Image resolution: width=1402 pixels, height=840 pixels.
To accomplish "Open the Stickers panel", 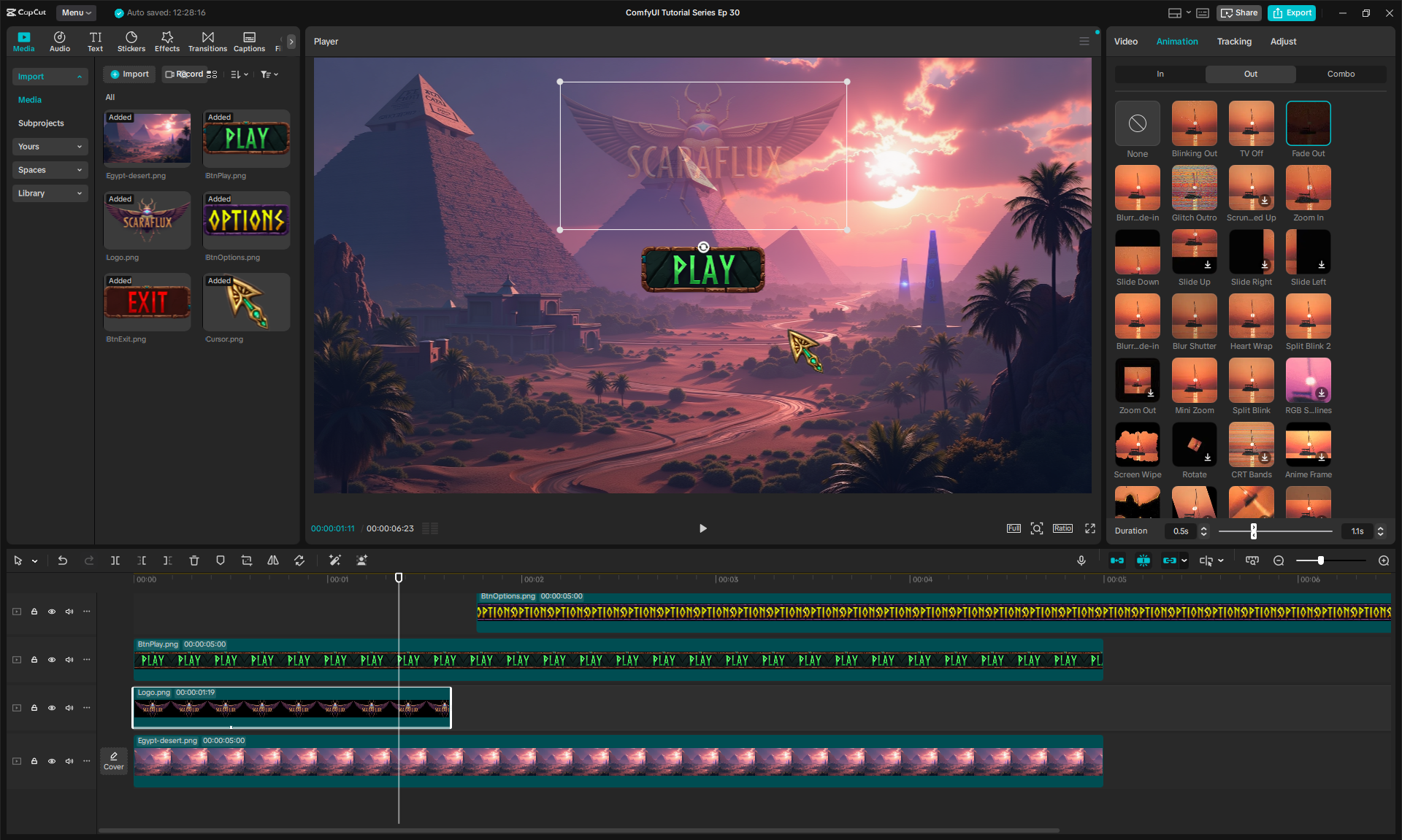I will tap(131, 42).
